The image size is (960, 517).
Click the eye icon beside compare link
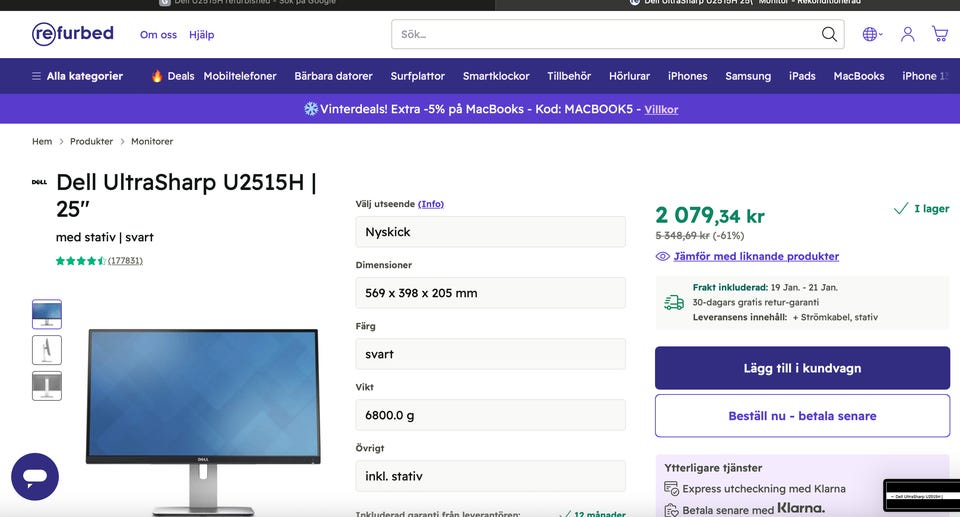point(662,257)
